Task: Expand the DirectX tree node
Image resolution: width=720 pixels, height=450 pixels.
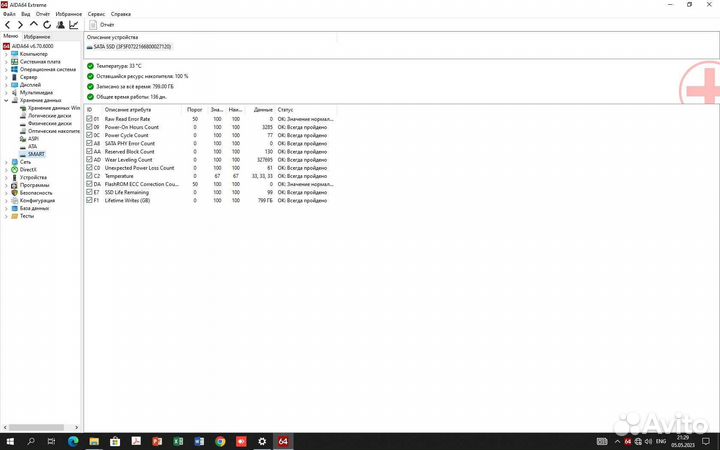Action: pos(6,170)
